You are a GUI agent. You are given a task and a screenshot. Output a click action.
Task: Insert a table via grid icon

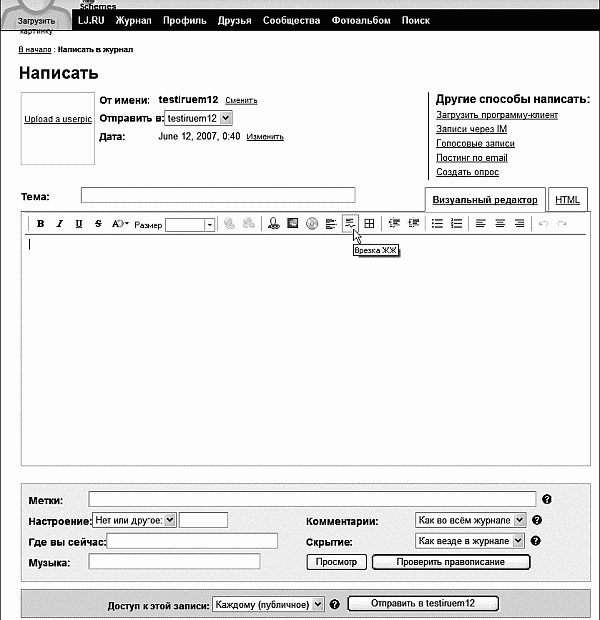[369, 224]
